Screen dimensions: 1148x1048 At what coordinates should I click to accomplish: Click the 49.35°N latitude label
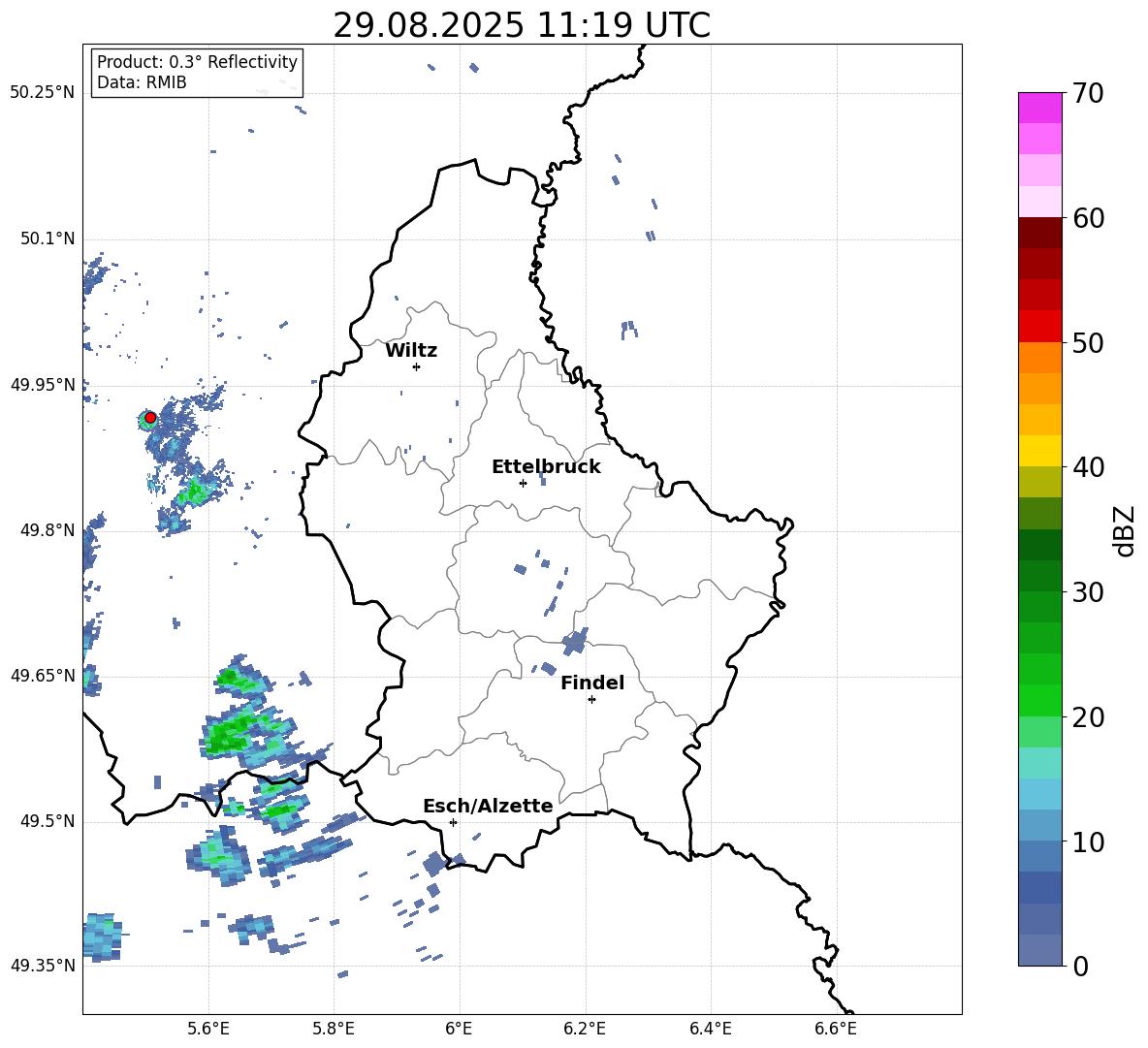click(x=43, y=966)
